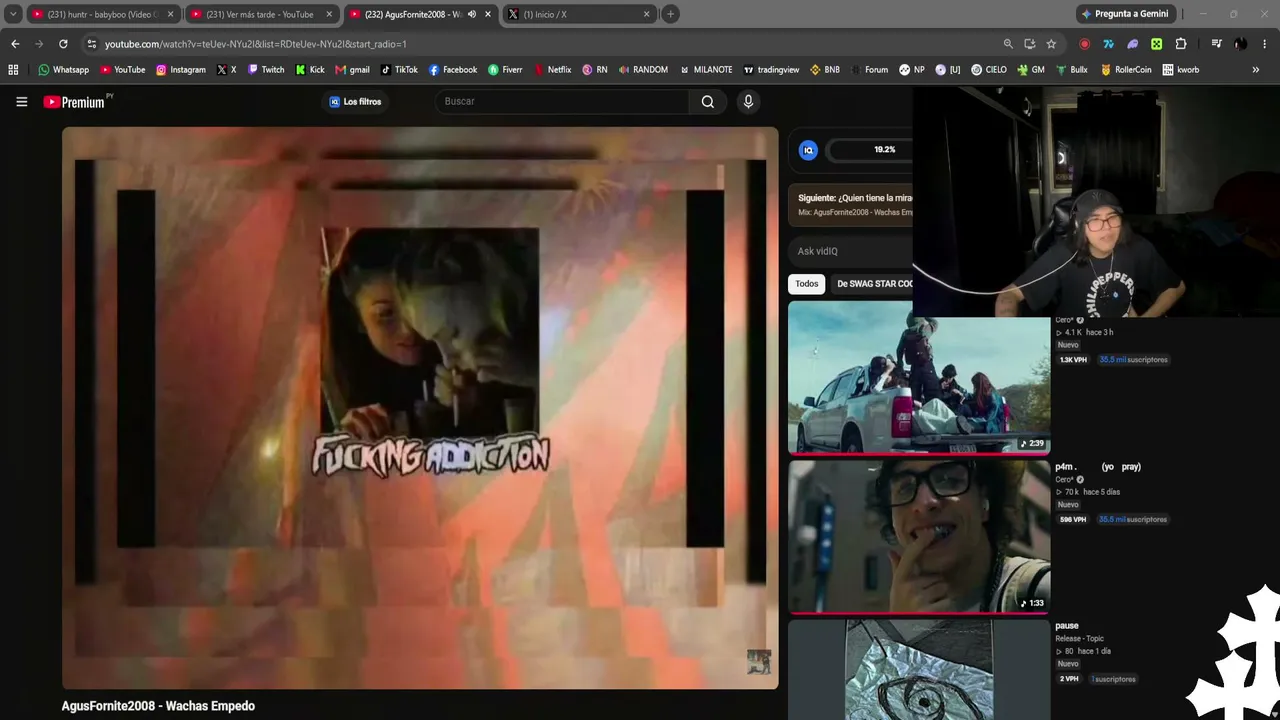Screen dimensions: 1280x720
Task: Click the main video player
Action: pyautogui.click(x=420, y=408)
